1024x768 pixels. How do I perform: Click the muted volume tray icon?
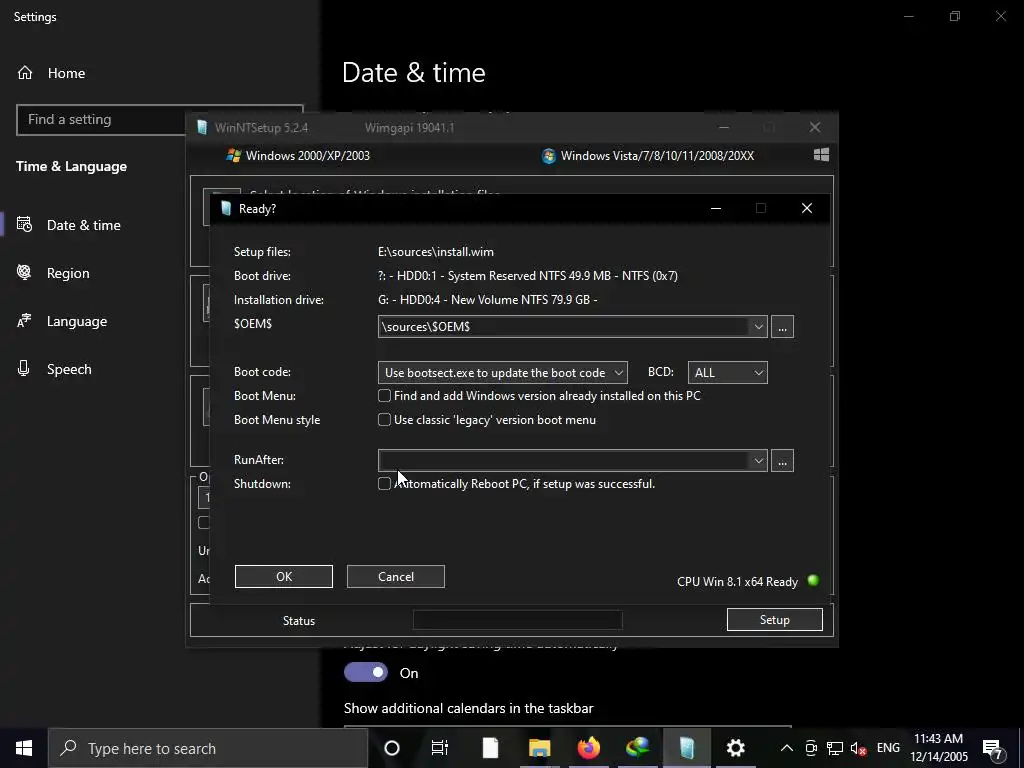click(858, 748)
